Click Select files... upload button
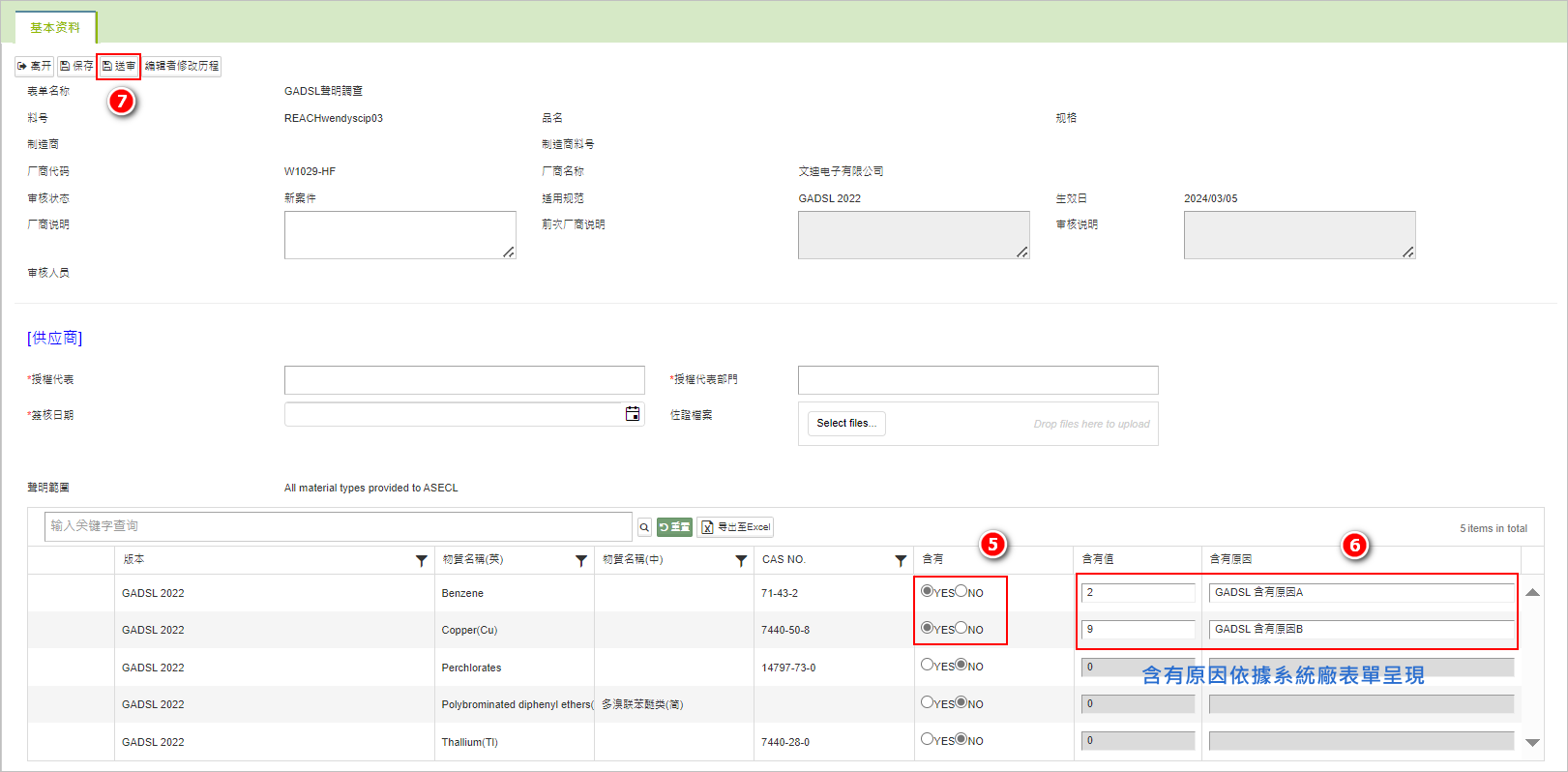This screenshot has width=1568, height=772. pyautogui.click(x=846, y=424)
